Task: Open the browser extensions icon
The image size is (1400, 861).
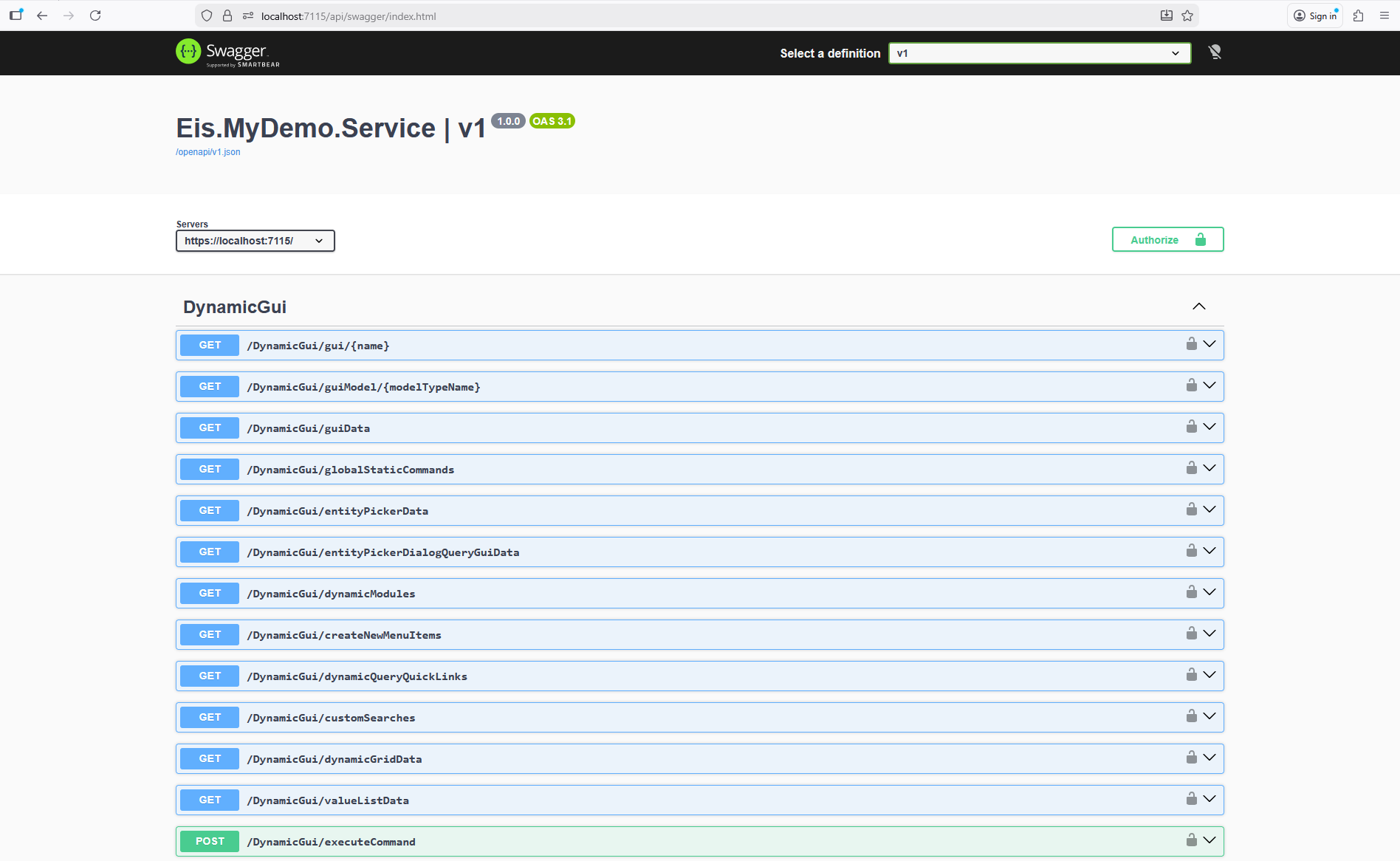Action: coord(1358,16)
